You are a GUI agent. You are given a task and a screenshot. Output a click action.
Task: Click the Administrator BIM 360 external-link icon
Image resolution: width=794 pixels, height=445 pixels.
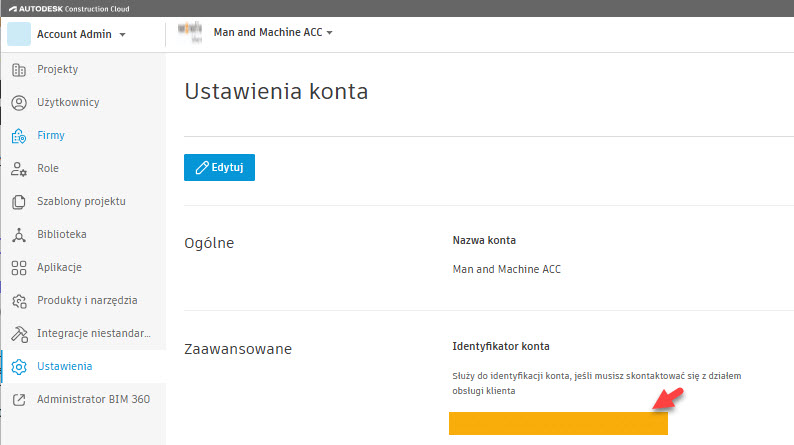click(18, 400)
